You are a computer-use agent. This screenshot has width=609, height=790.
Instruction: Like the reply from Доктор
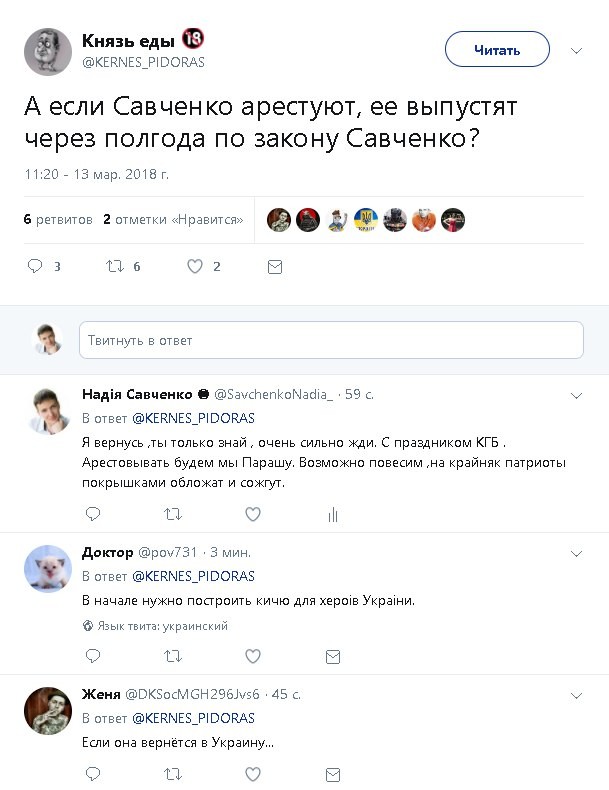[x=253, y=656]
